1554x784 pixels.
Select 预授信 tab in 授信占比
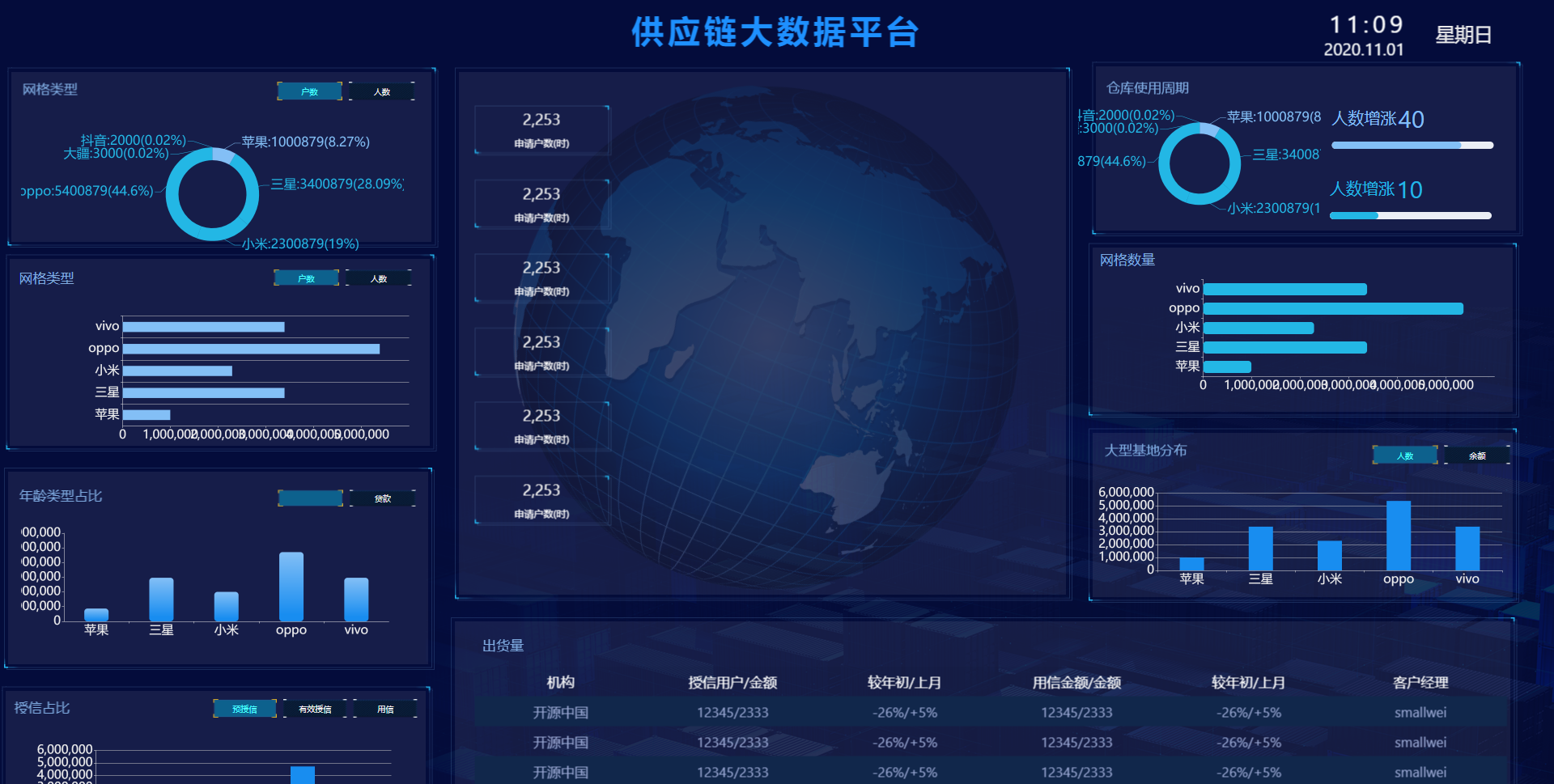click(244, 709)
